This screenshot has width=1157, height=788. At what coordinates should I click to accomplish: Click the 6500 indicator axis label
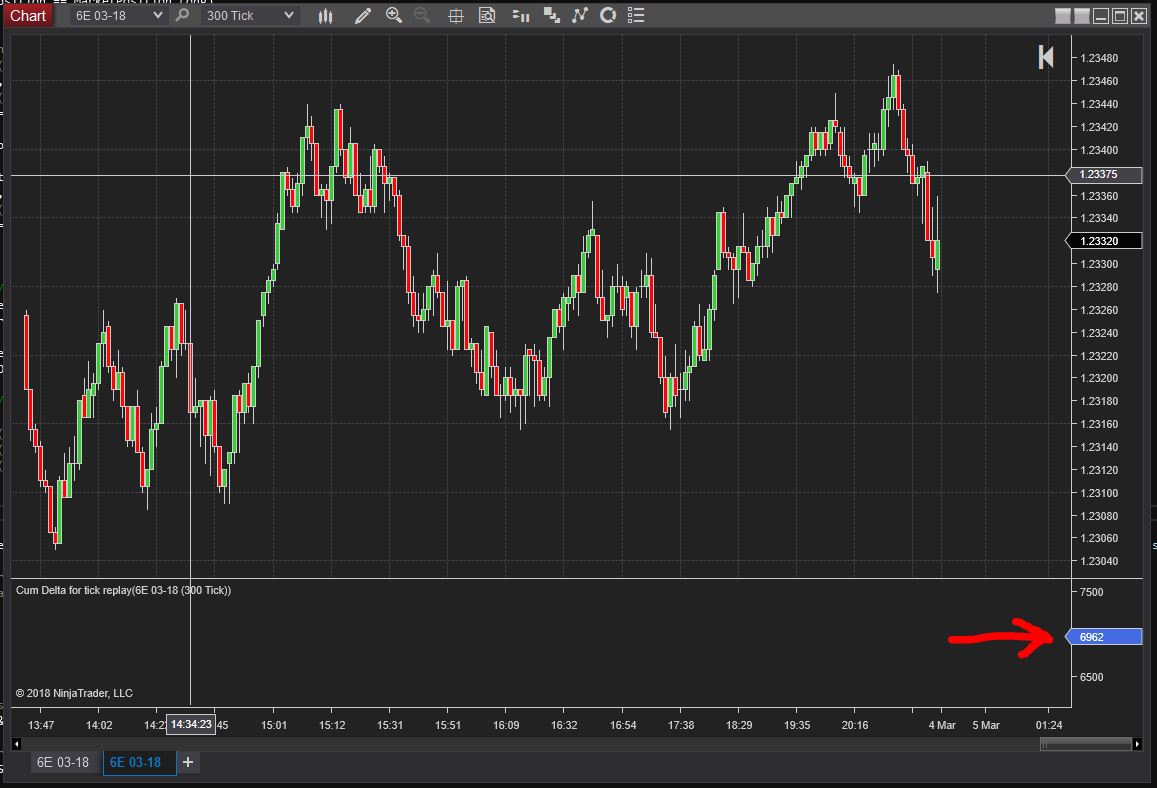point(1091,677)
